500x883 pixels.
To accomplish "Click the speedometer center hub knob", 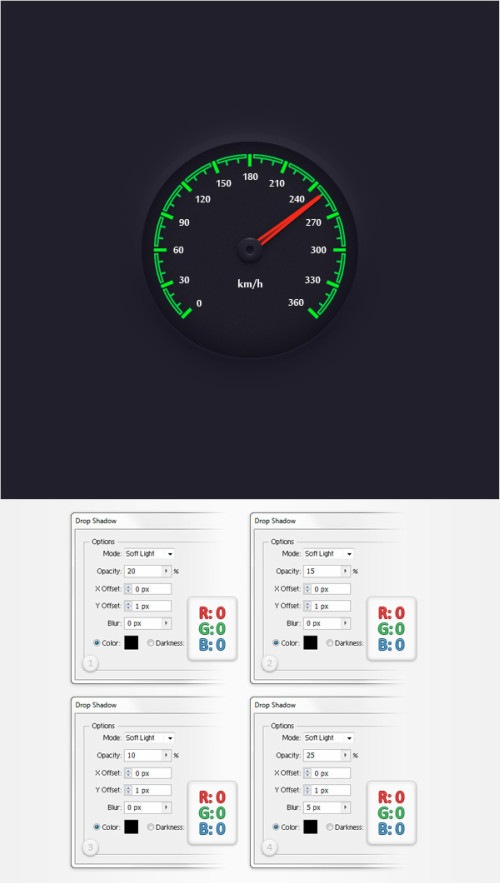I will [249, 249].
